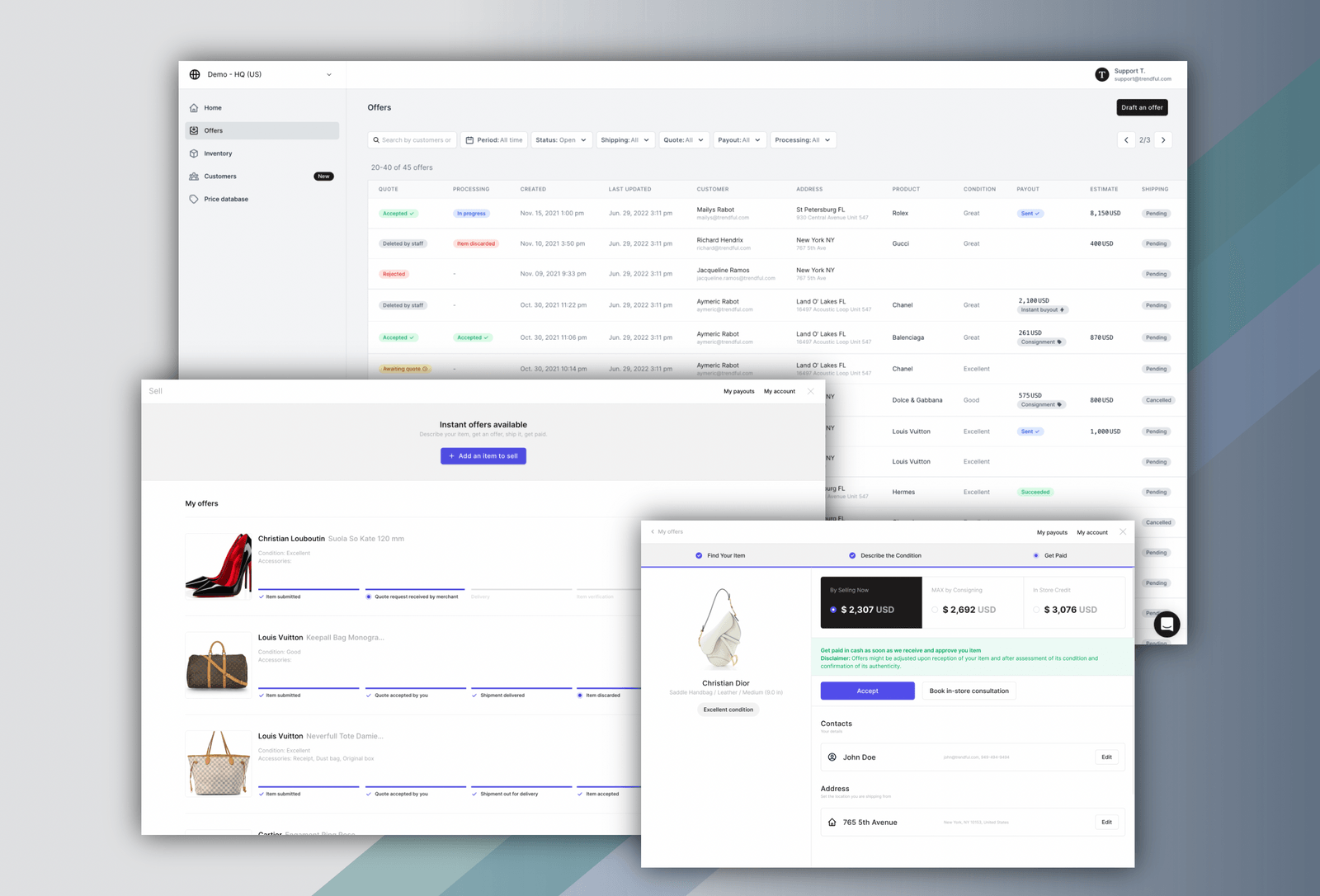
Task: Open the Status: Open dropdown
Action: click(561, 139)
